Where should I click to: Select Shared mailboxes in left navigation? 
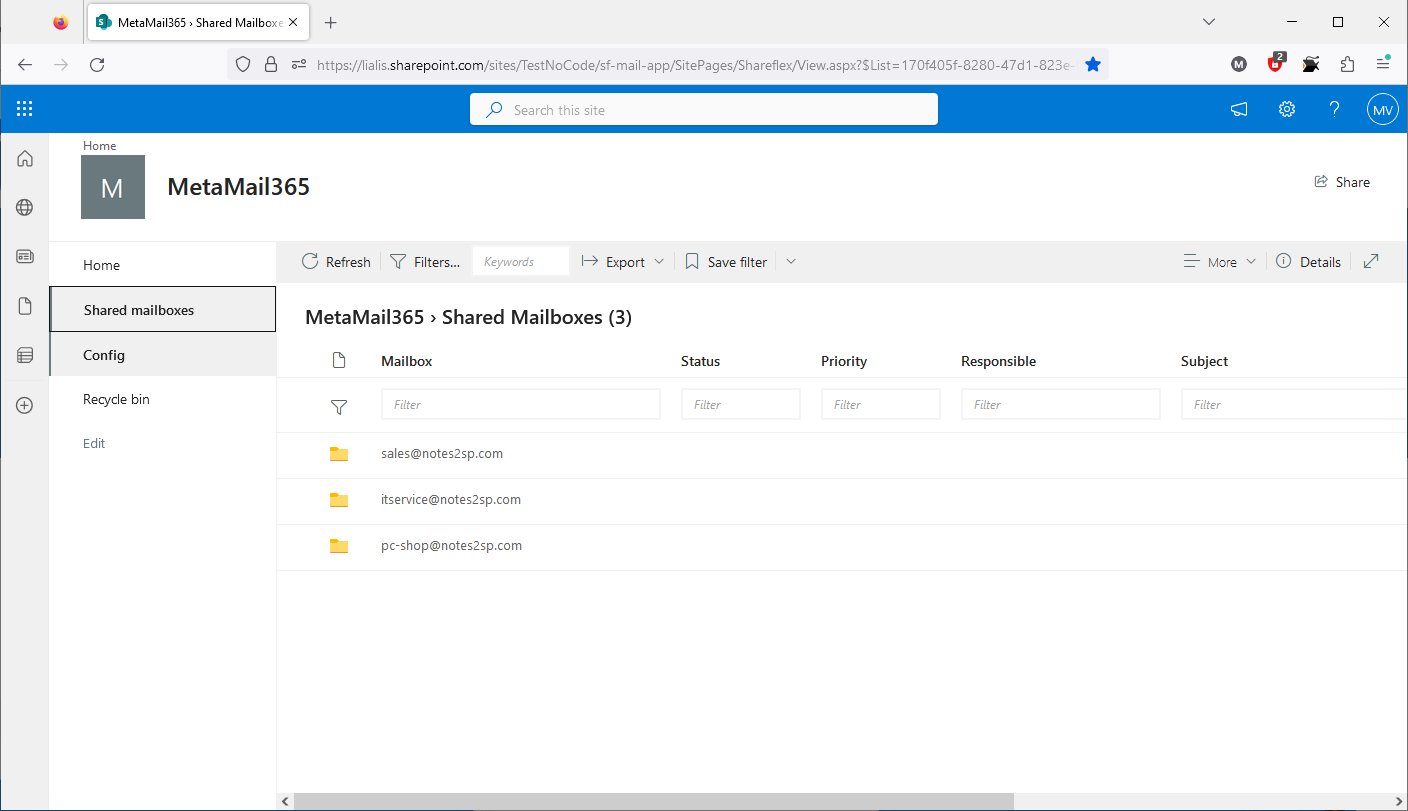coord(163,310)
